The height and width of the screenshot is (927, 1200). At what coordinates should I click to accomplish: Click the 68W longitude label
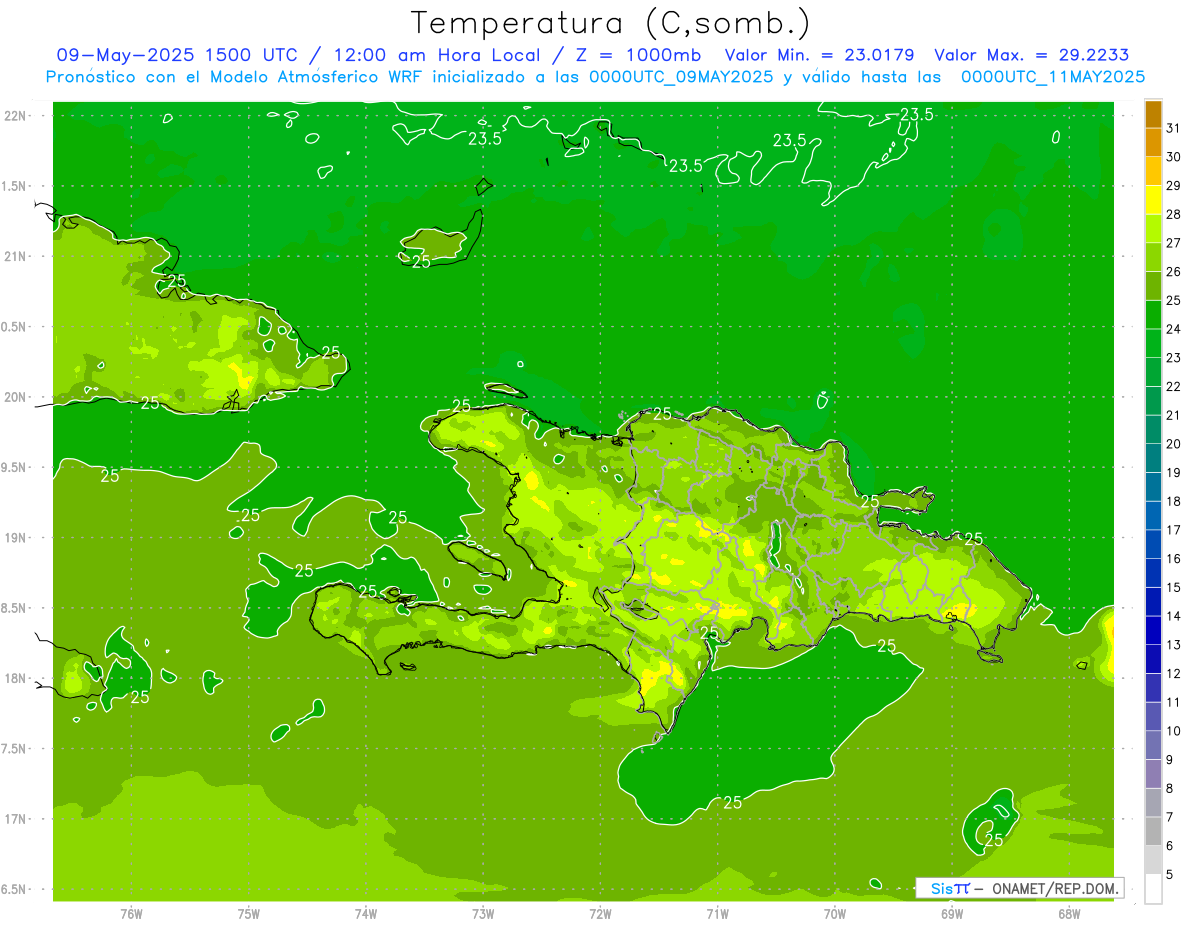point(1069,913)
